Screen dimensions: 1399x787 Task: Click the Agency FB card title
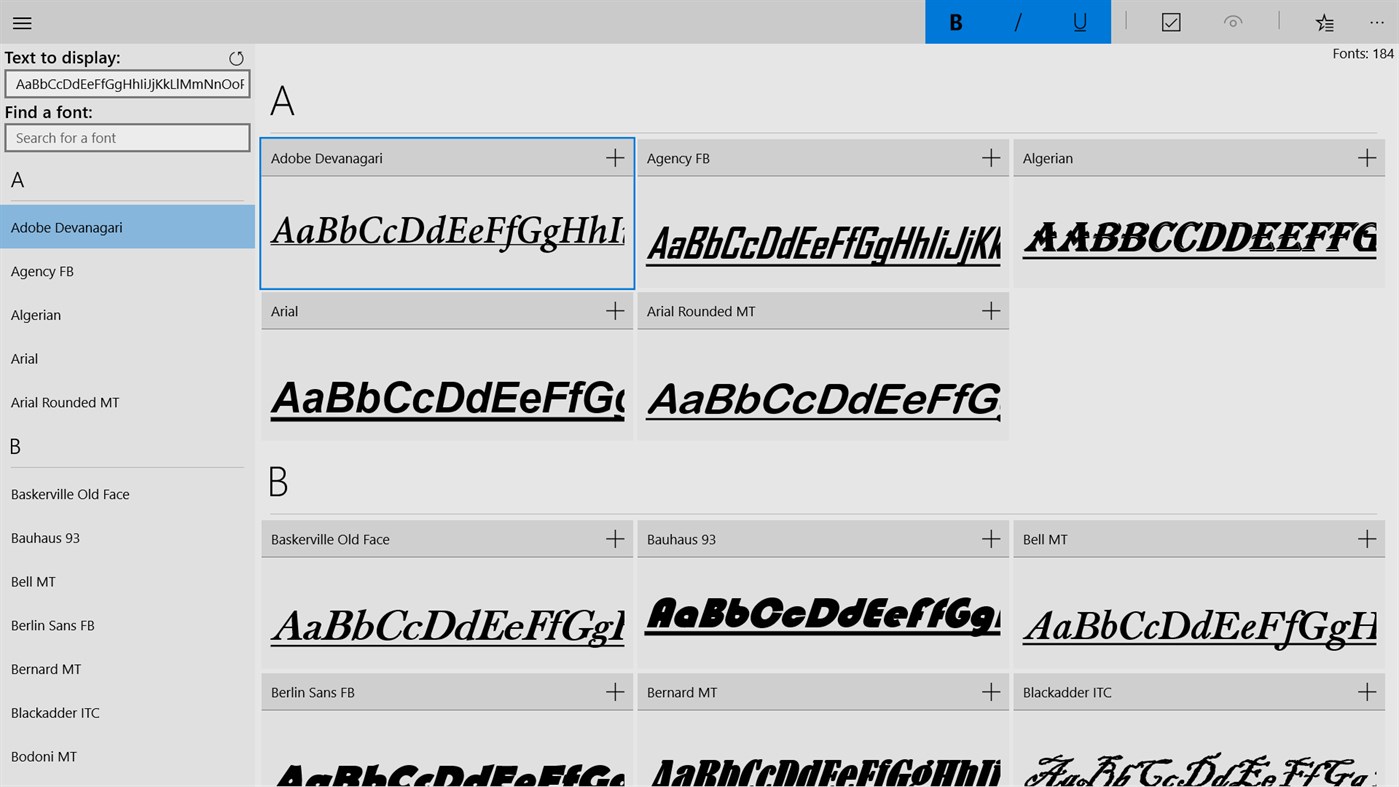click(678, 158)
